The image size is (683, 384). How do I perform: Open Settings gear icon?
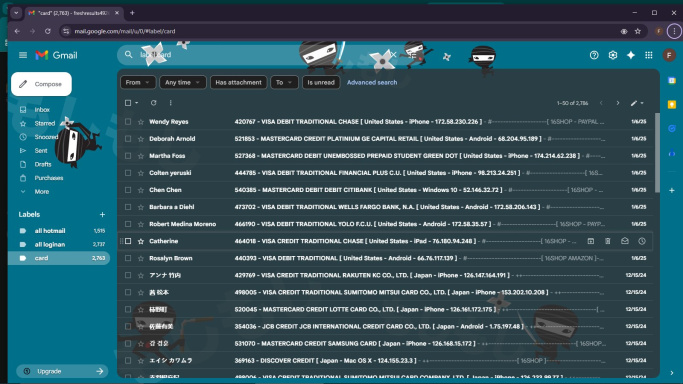(x=612, y=55)
